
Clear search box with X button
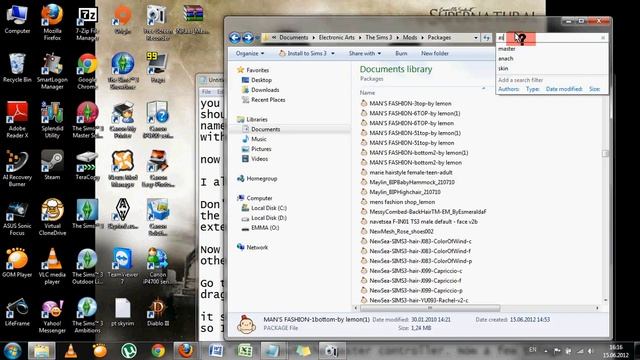point(603,38)
